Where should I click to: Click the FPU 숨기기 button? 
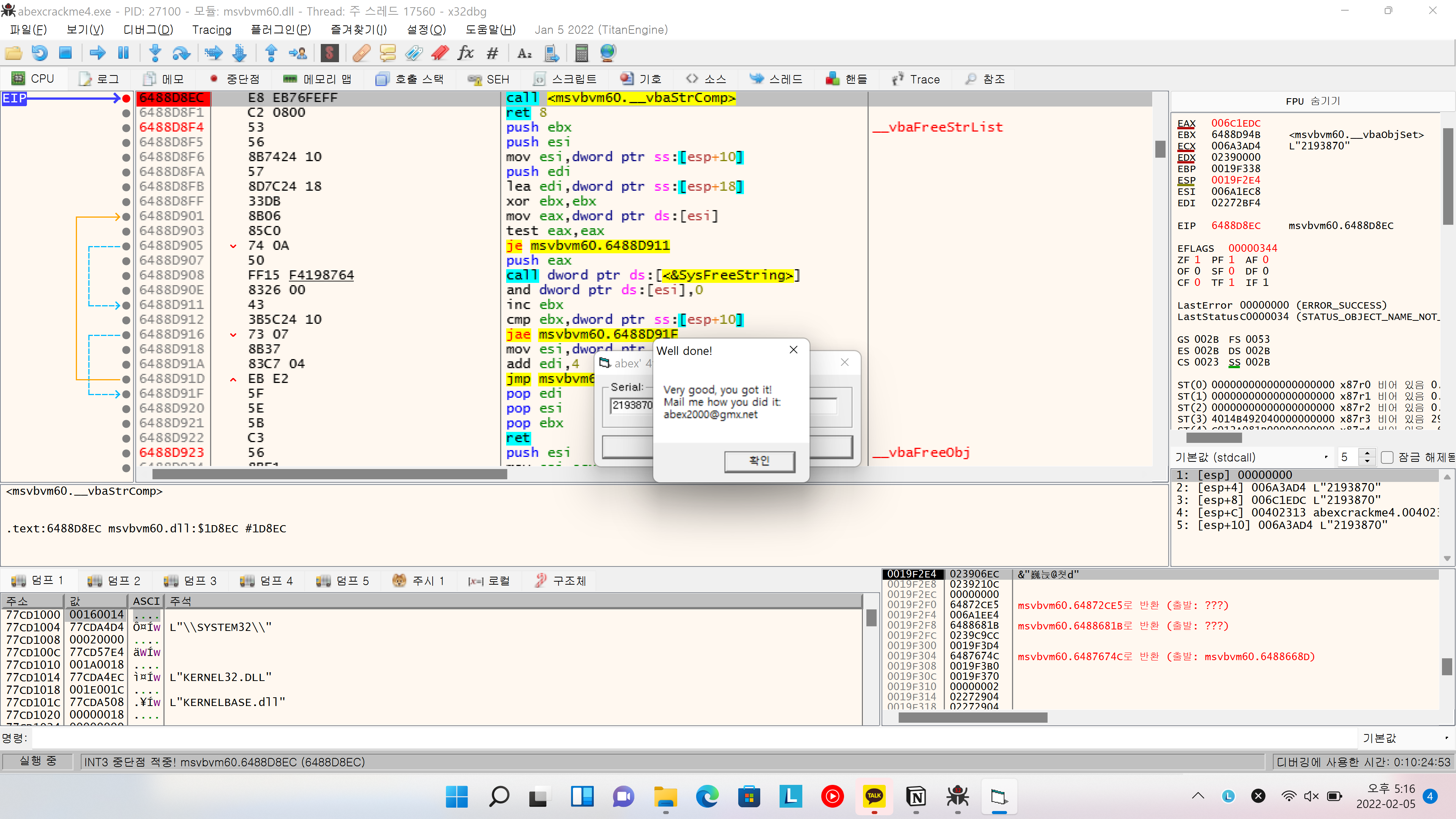1312,101
